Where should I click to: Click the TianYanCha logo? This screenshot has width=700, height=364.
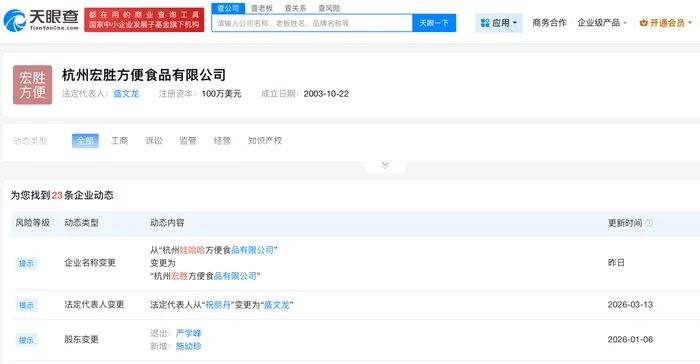click(x=41, y=20)
